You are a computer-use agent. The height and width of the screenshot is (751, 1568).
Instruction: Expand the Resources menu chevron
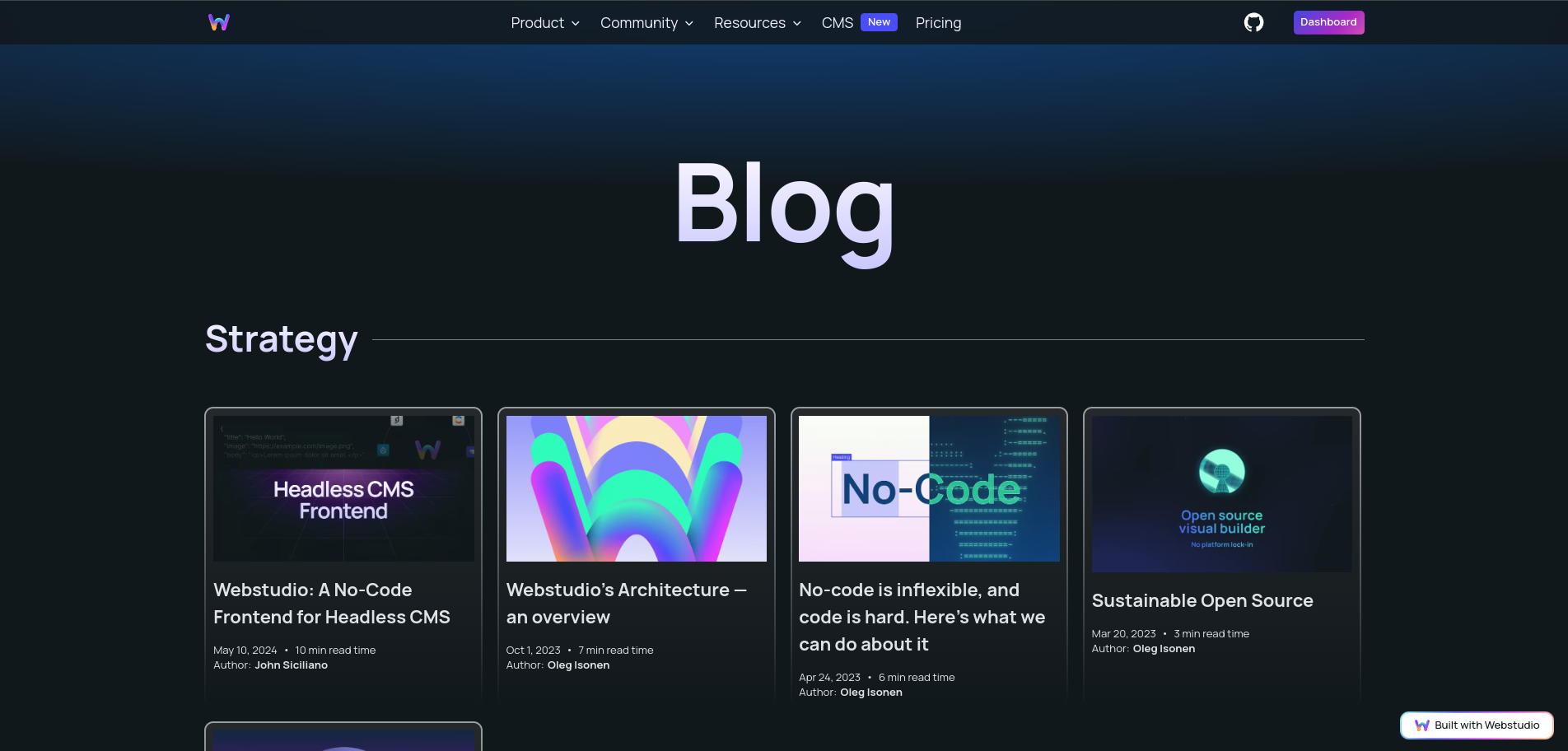click(x=797, y=23)
